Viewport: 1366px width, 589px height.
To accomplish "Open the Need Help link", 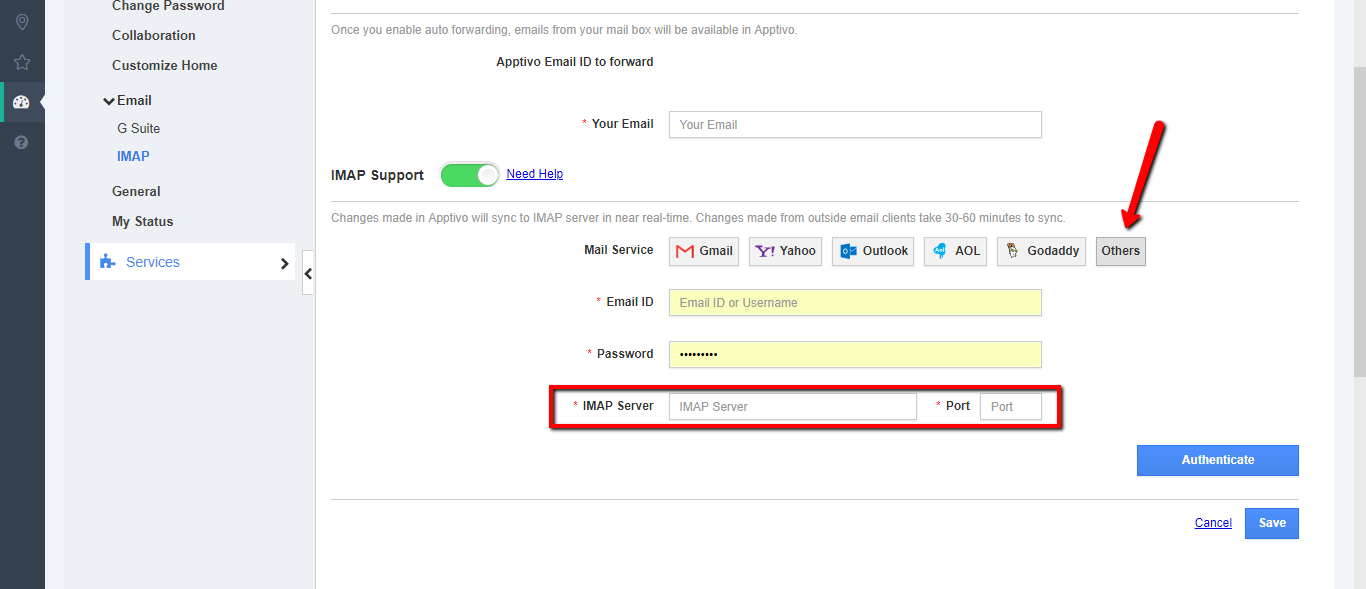I will coord(534,174).
